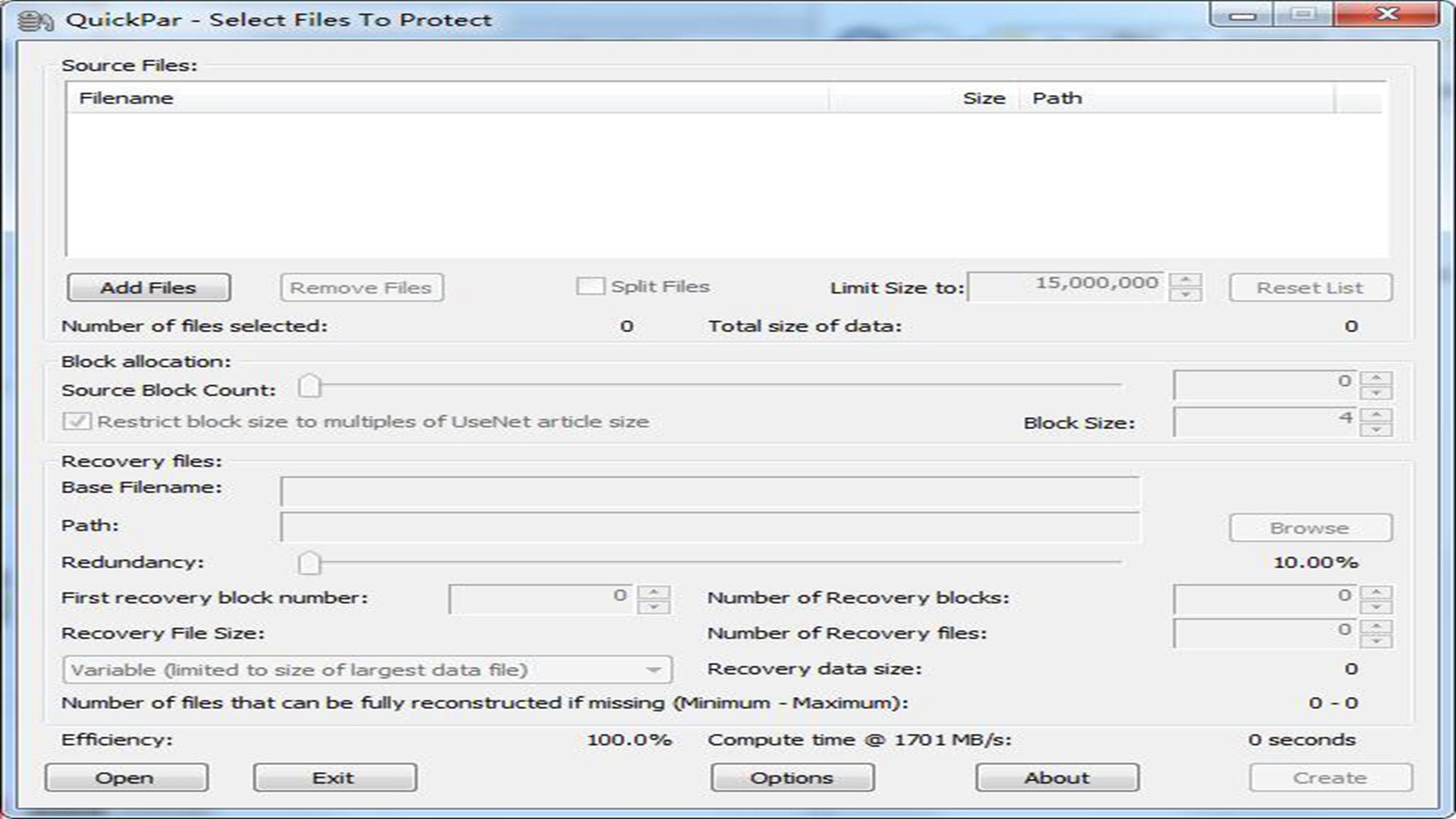Screen dimensions: 1456x819
Task: Click into the Base Filename field
Action: pos(709,491)
